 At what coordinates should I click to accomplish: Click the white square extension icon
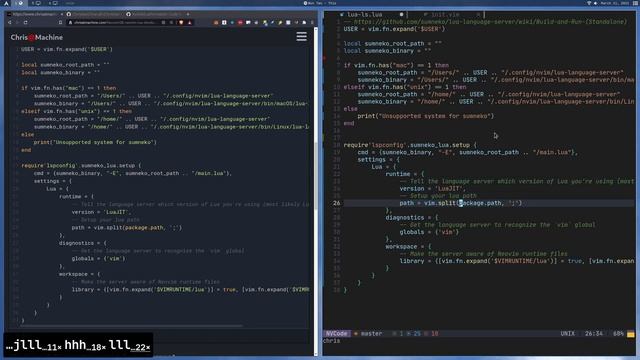tap(224, 22)
